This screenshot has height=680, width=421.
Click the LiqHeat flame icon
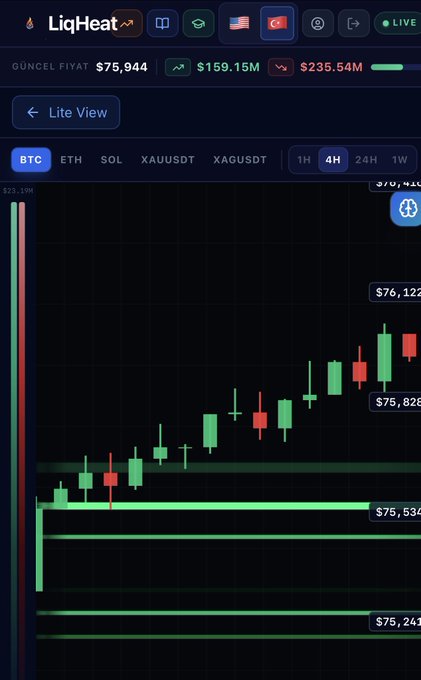(x=30, y=23)
